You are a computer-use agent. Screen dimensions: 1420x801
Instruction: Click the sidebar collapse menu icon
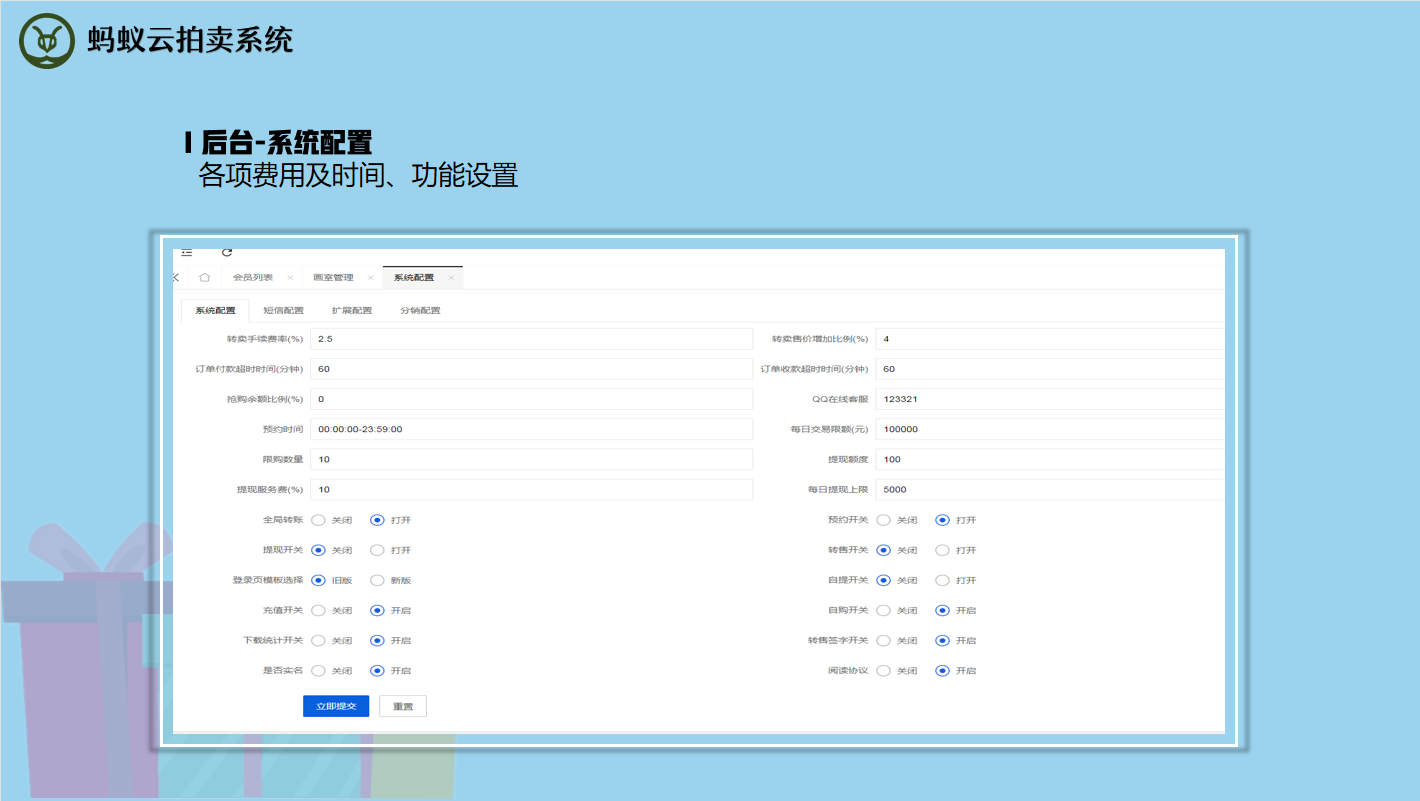coord(186,253)
